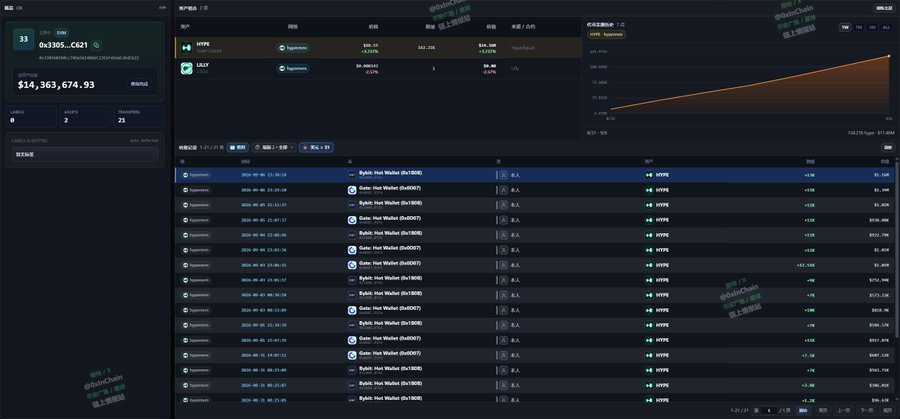Viewport: 900px width, 419px height.
Task: Click the hyperevm network badge in LILLY row
Action: pyautogui.click(x=293, y=68)
